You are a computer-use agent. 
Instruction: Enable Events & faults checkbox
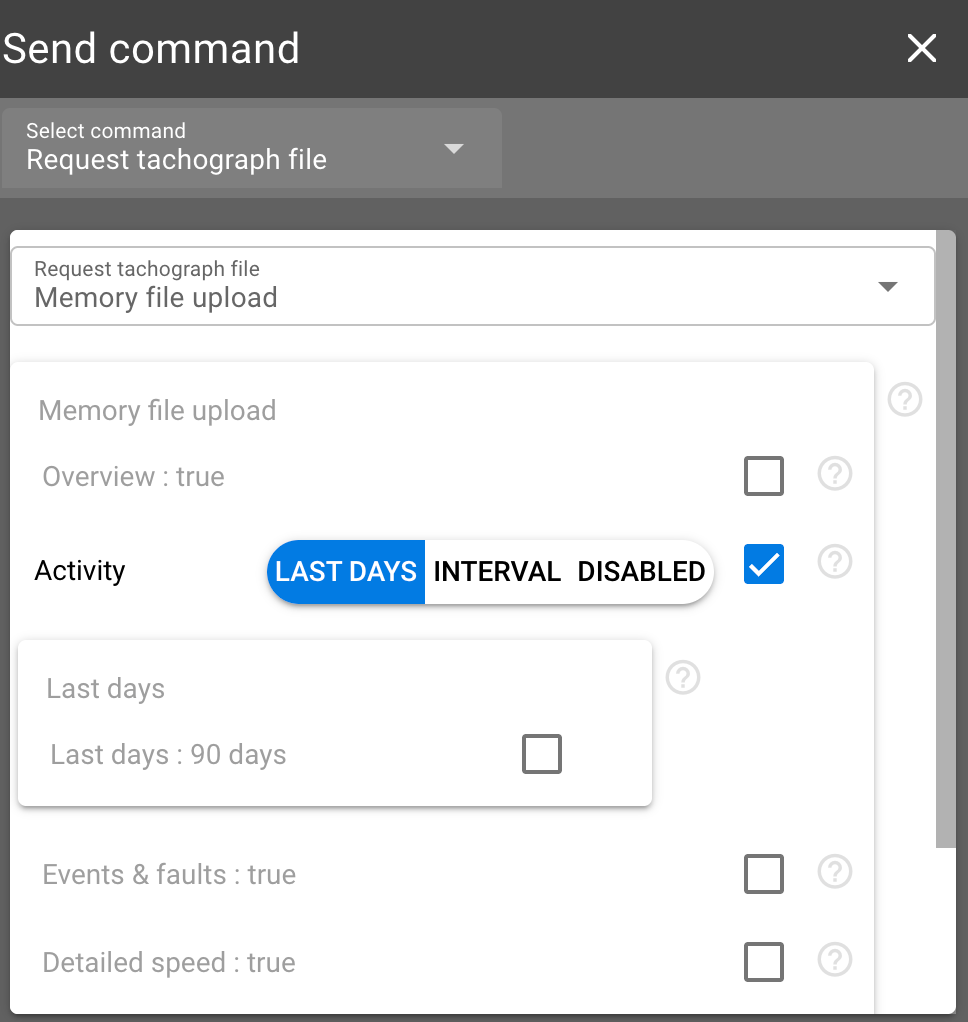[764, 874]
